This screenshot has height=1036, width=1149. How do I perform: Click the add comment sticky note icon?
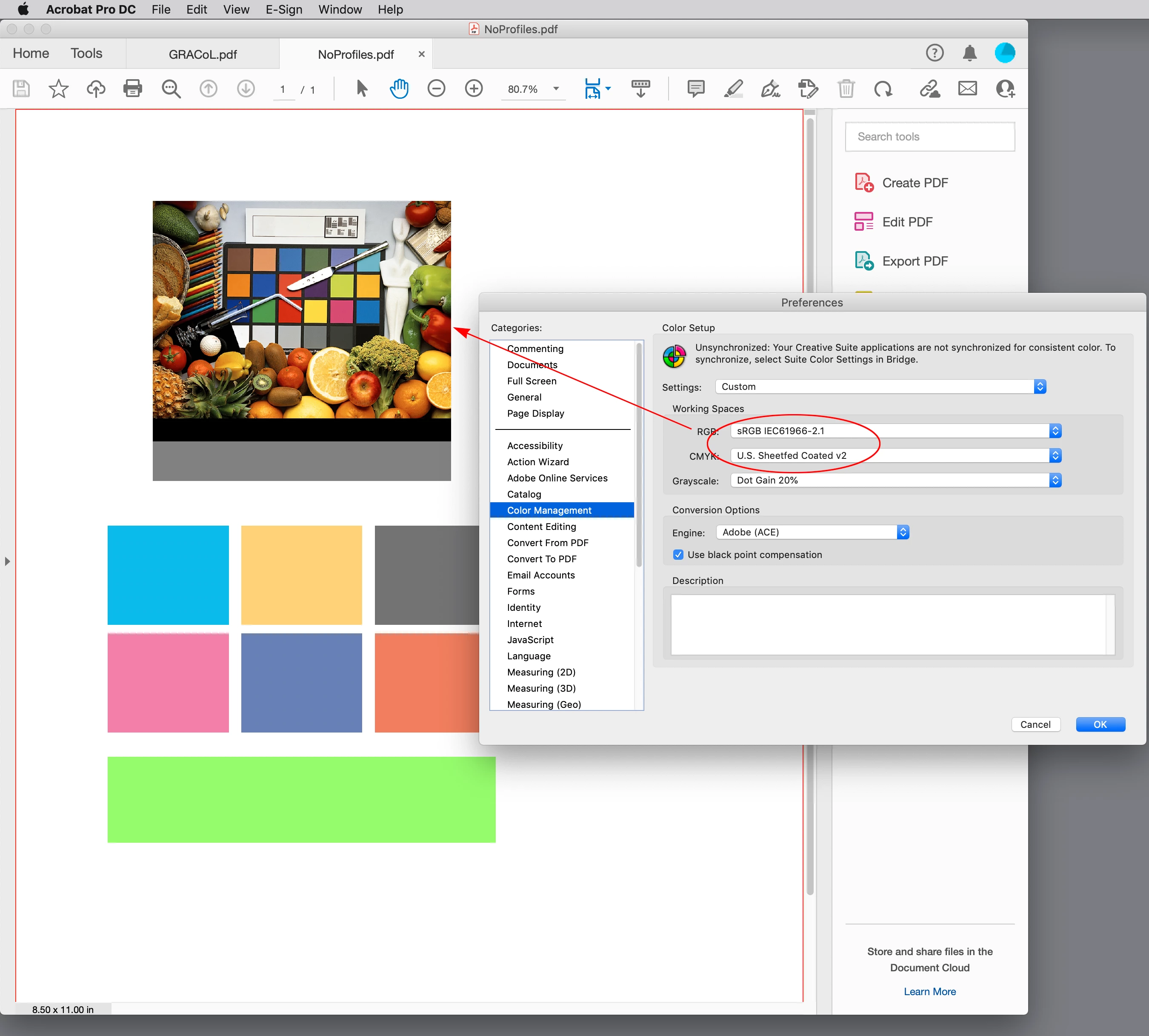coord(695,89)
